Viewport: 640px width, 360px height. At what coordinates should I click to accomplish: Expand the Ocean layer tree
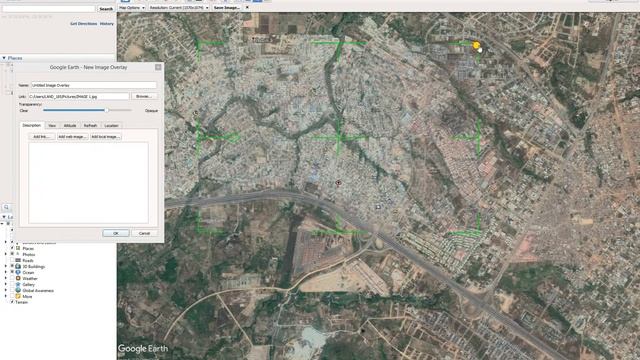click(6, 272)
